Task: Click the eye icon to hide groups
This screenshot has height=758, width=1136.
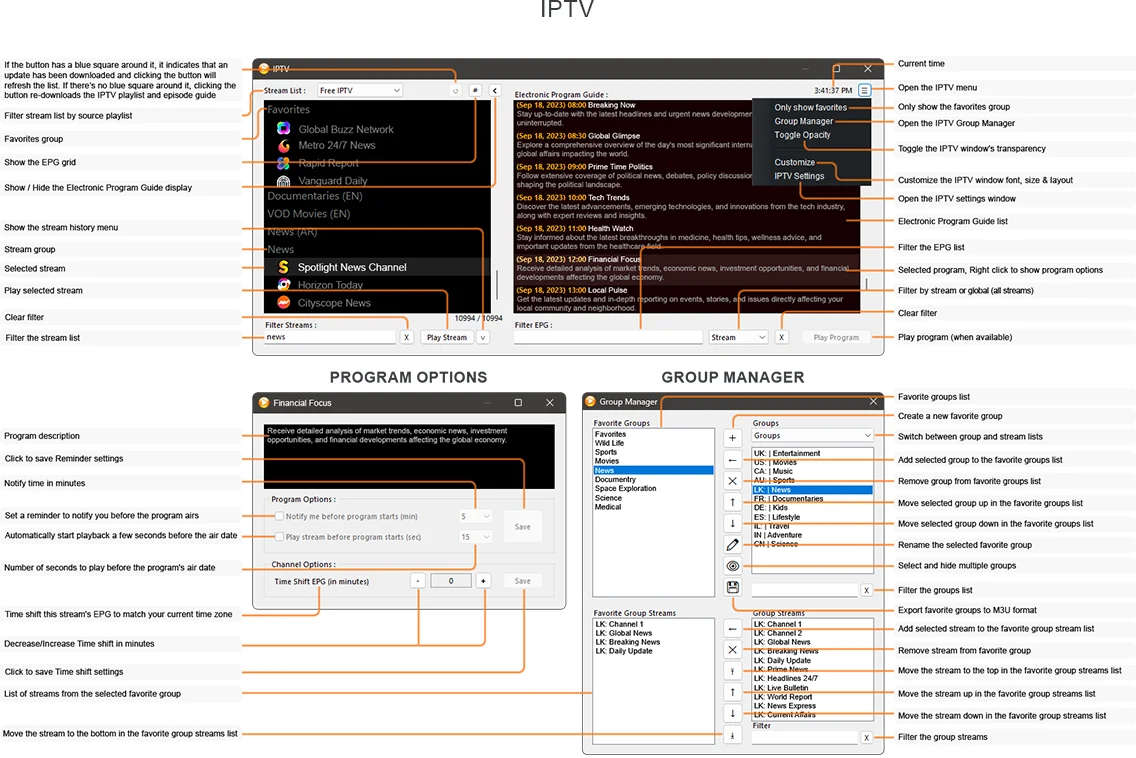Action: click(733, 566)
